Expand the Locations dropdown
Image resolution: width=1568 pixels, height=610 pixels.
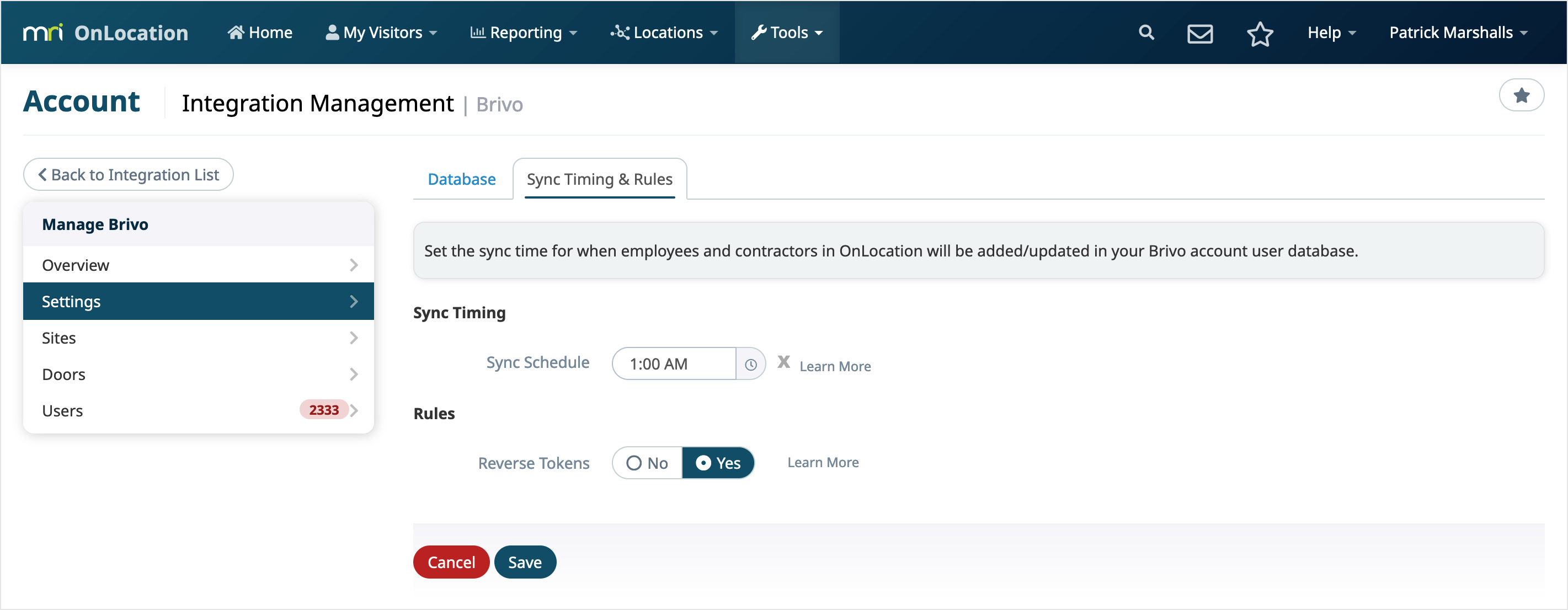tap(664, 33)
